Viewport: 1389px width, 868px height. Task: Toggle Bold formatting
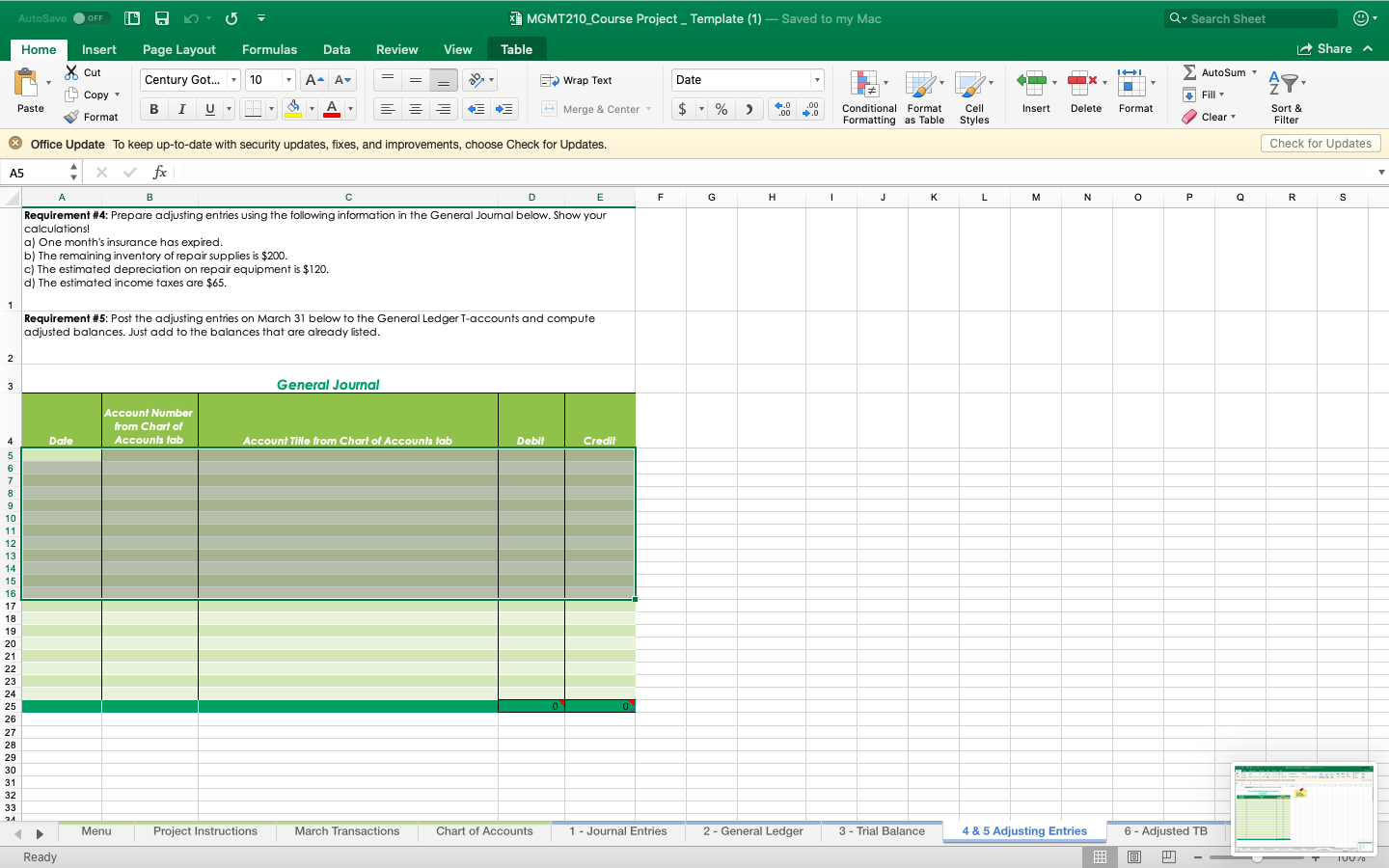pyautogui.click(x=152, y=109)
